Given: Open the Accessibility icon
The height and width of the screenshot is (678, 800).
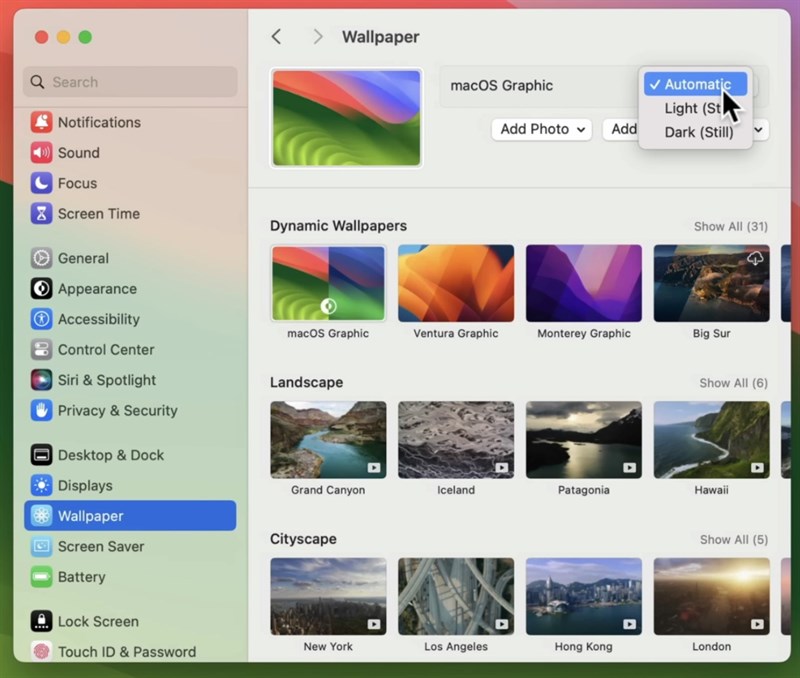Looking at the screenshot, I should [41, 319].
